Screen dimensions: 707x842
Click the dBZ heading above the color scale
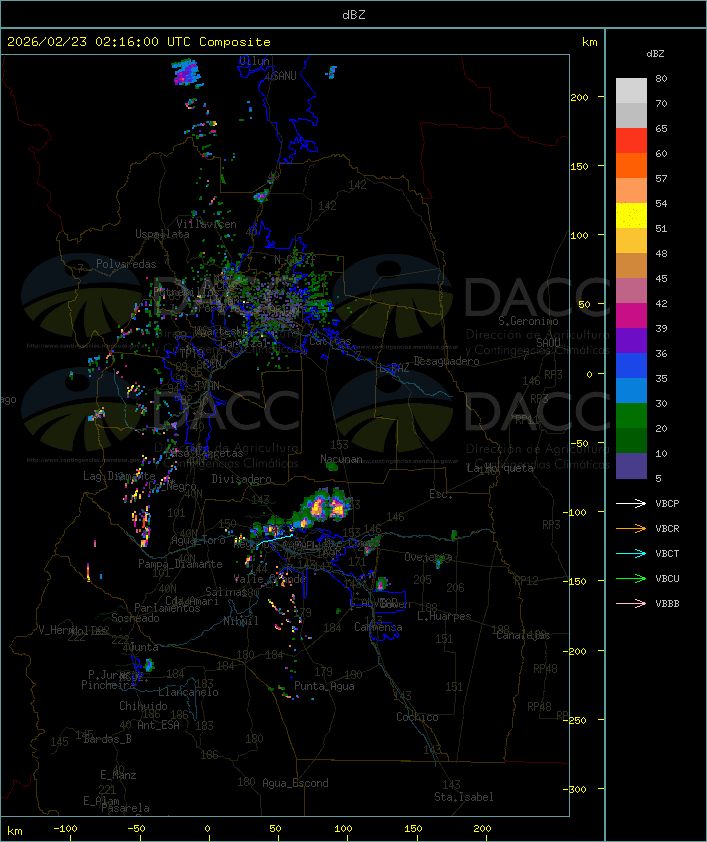(655, 54)
